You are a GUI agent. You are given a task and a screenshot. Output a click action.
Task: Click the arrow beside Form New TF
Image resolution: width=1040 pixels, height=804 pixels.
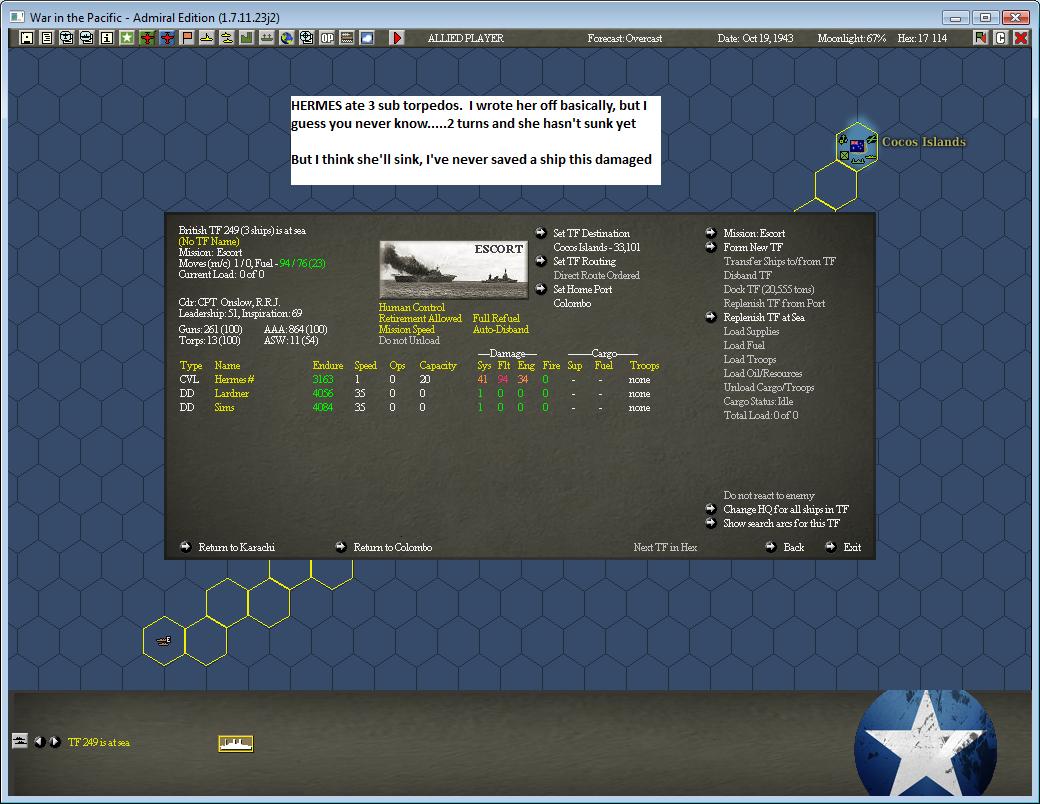pyautogui.click(x=710, y=247)
